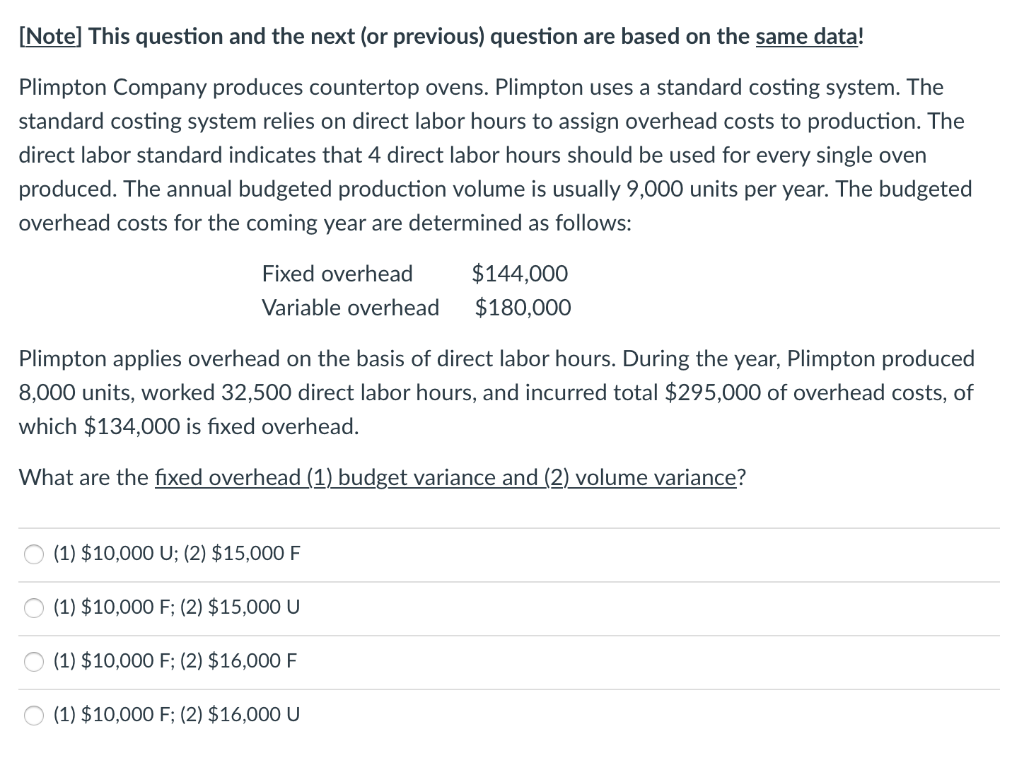
Task: Select radio button for "(1) $10,000 U; (2) $15,000 F"
Action: tap(31, 553)
